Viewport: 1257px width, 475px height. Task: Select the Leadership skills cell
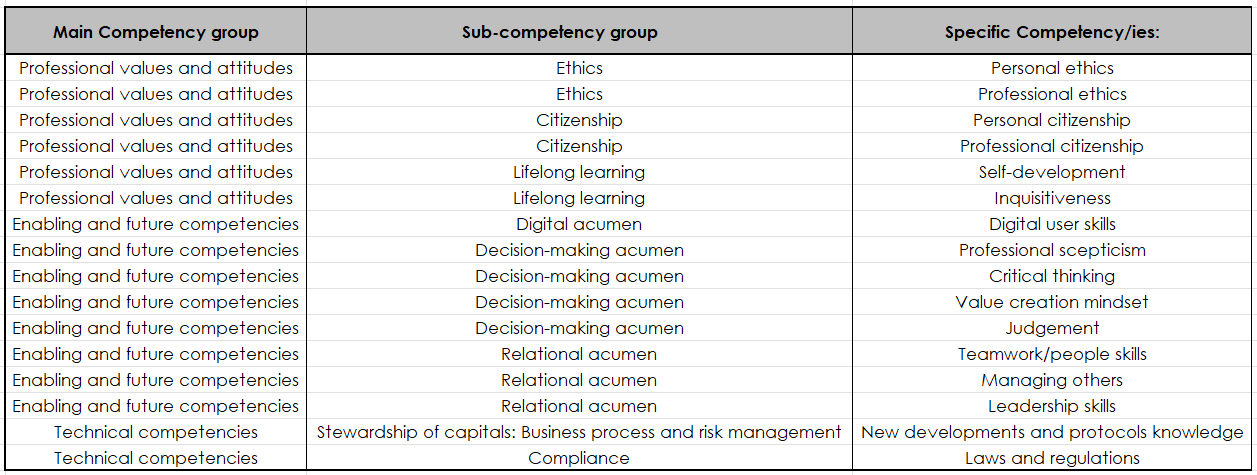click(1052, 406)
